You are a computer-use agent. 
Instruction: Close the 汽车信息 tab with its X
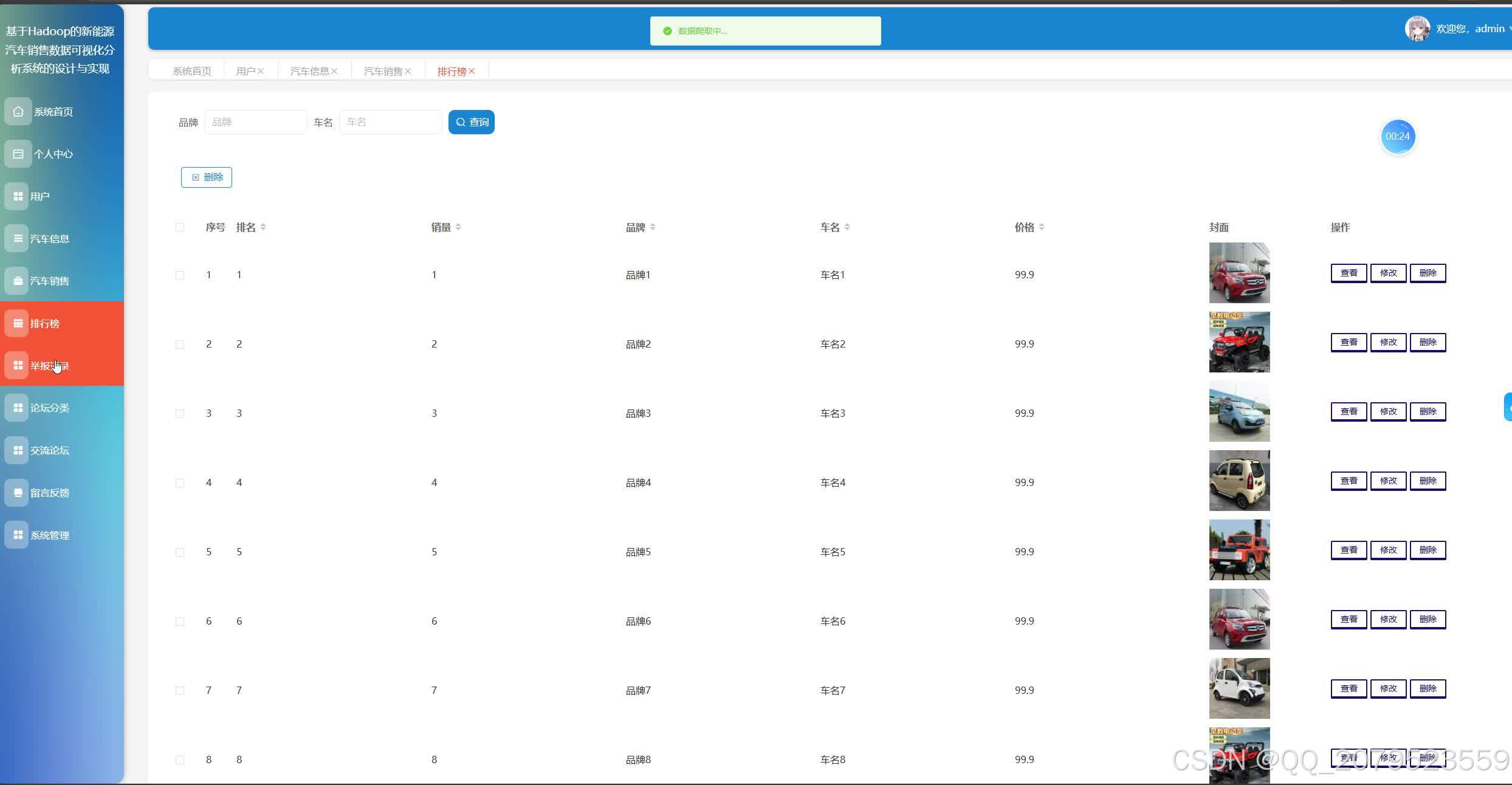click(x=334, y=72)
